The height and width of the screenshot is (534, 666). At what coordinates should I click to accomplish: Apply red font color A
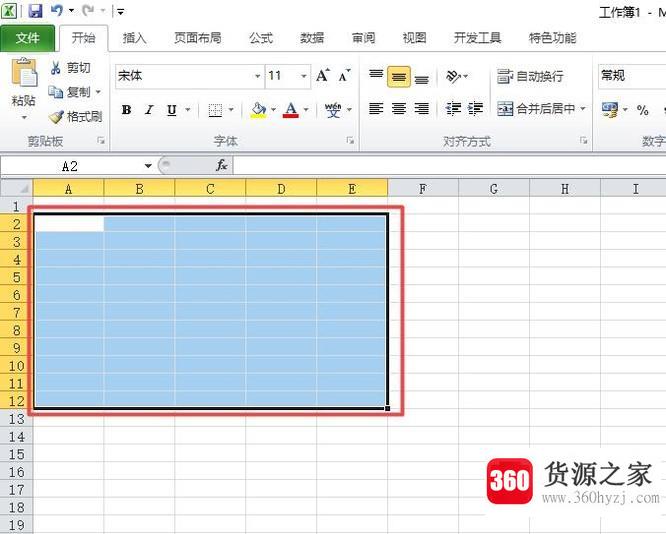[291, 110]
